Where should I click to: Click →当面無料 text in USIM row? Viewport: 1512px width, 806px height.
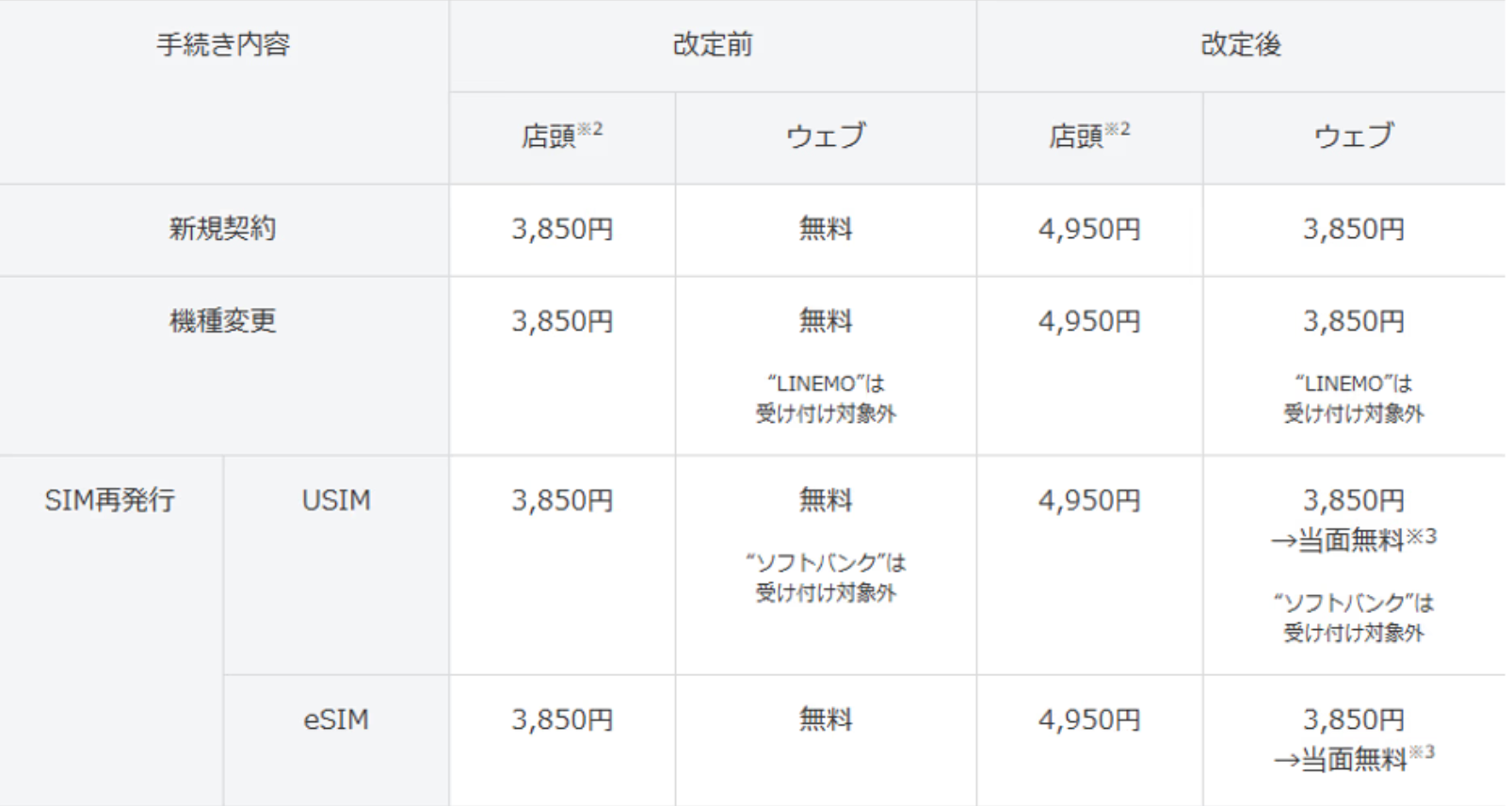1338,540
